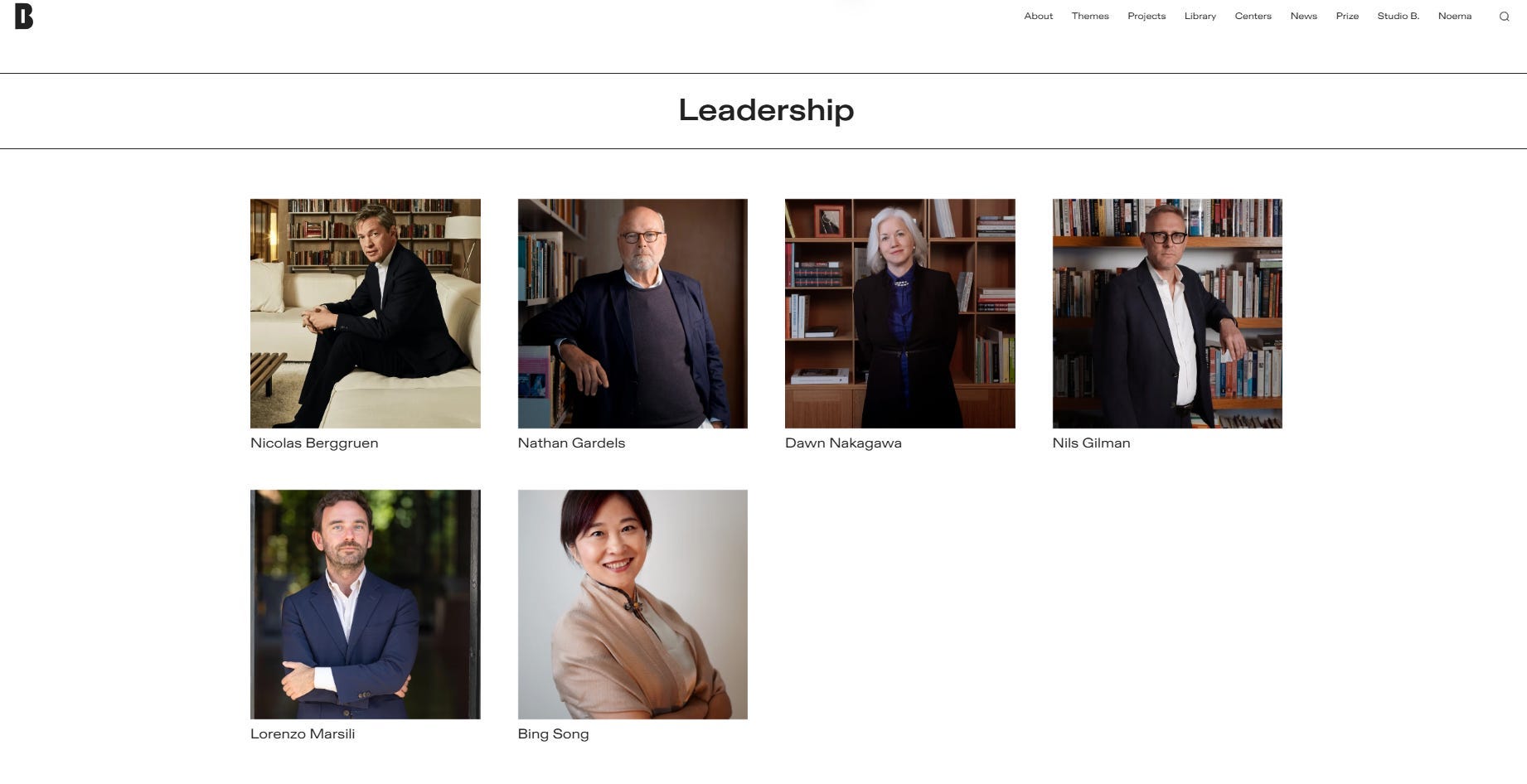Select Lorenzo Marsili's portrait photo
Viewport: 1527px width, 784px height.
pos(366,604)
